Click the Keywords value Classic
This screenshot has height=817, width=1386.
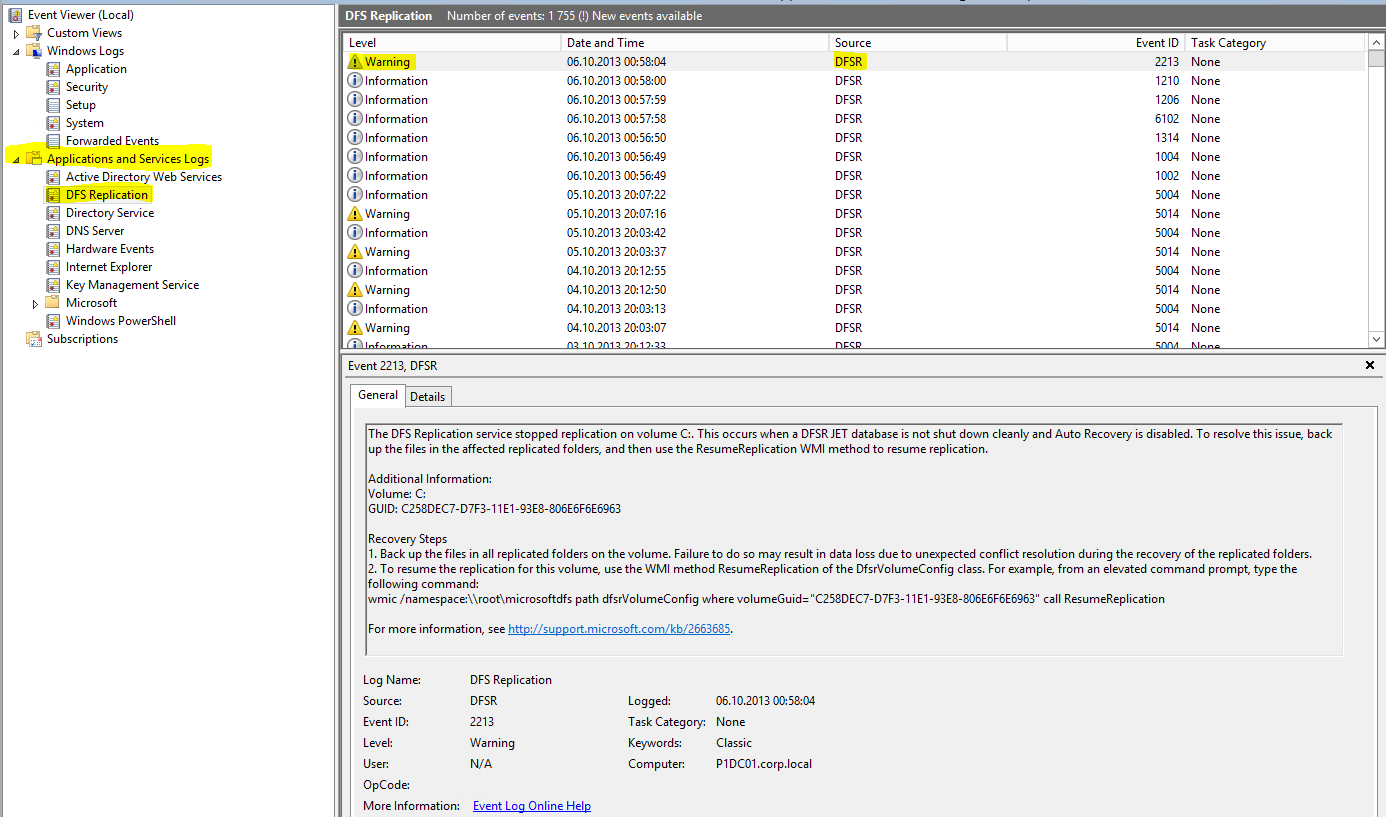[x=734, y=743]
